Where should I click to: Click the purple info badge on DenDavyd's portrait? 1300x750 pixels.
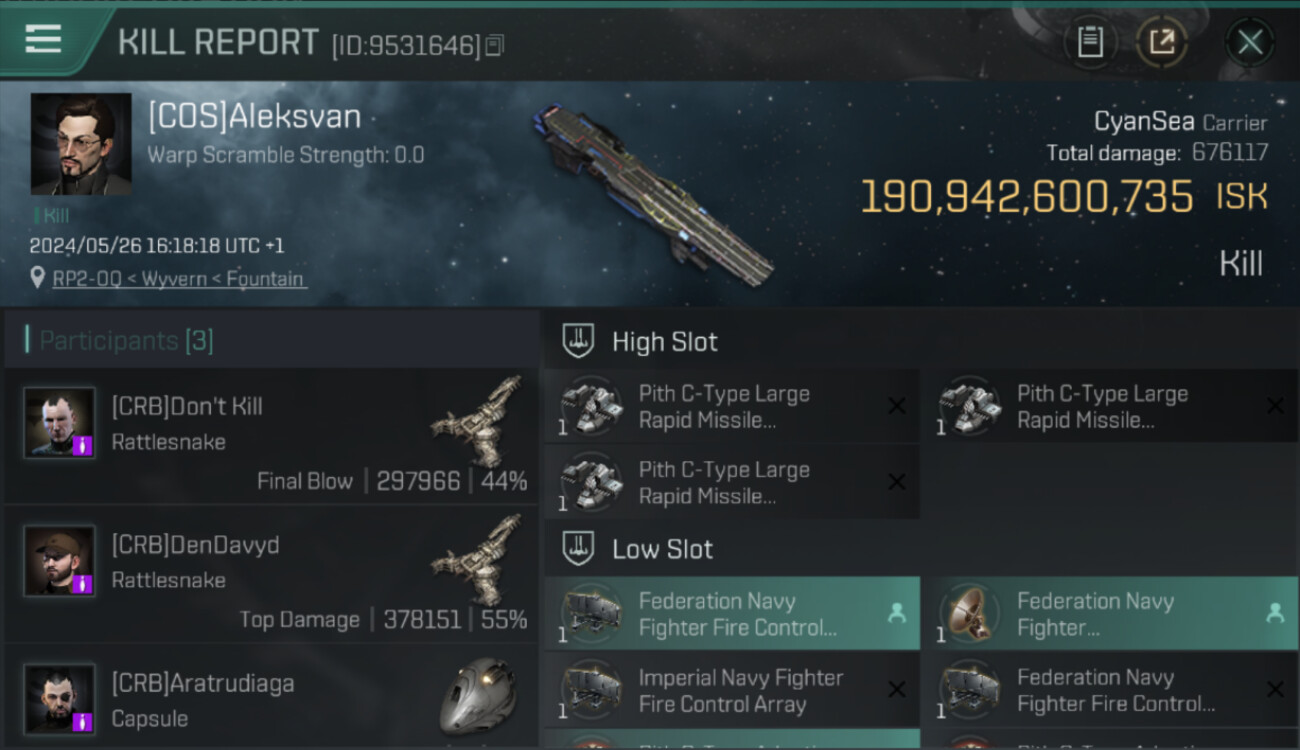pos(84,583)
